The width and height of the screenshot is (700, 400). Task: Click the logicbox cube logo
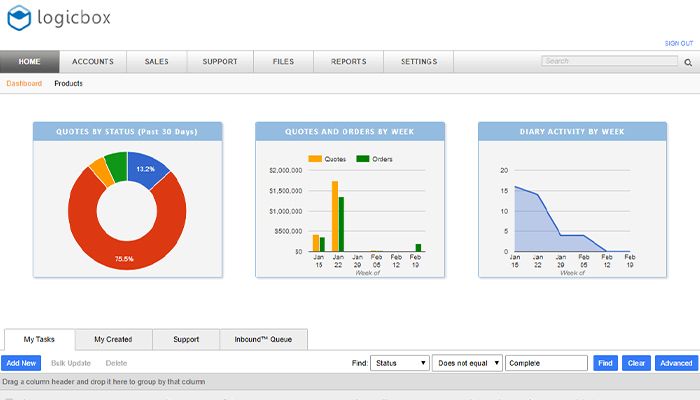point(19,19)
